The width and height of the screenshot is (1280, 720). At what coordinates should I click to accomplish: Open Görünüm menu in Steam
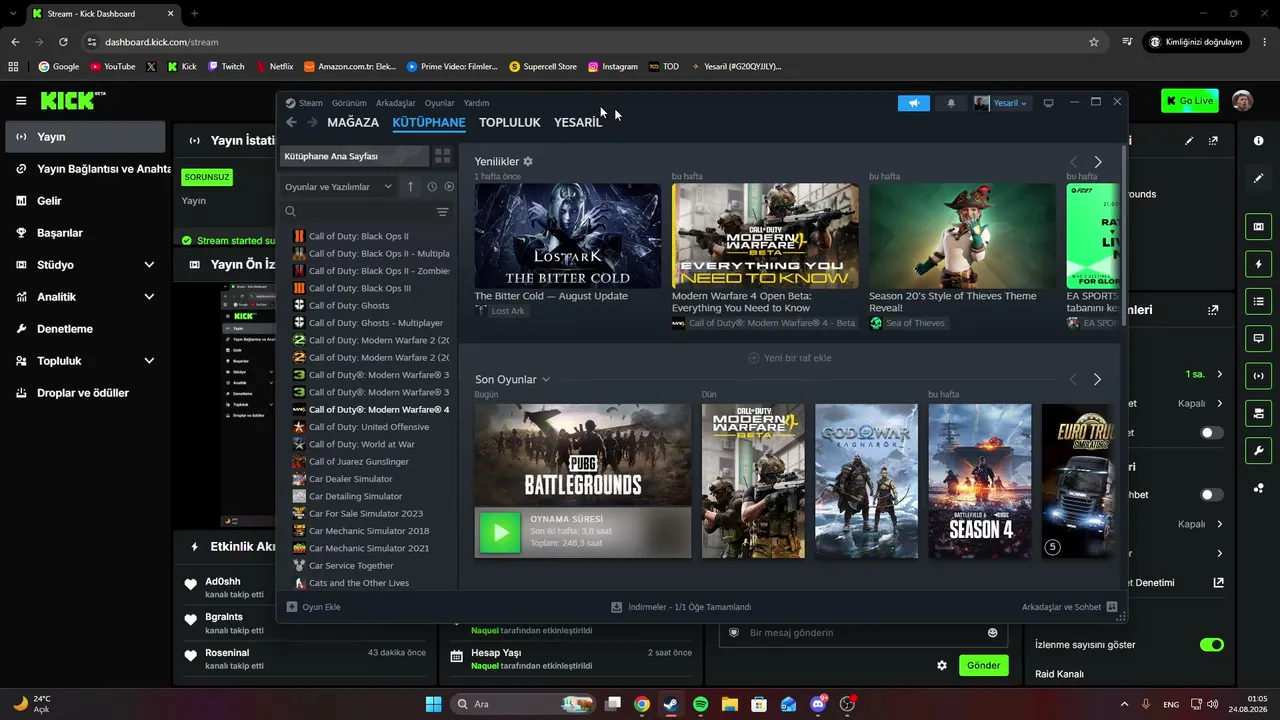pos(349,103)
